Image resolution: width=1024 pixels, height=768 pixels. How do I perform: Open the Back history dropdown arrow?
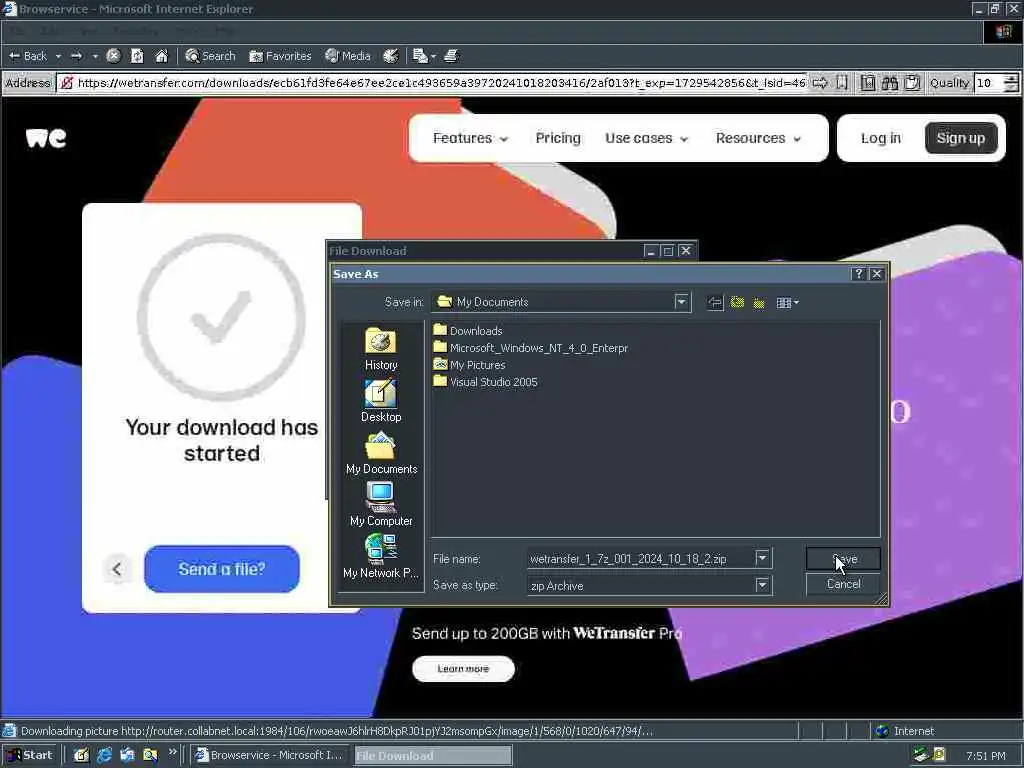pos(58,56)
